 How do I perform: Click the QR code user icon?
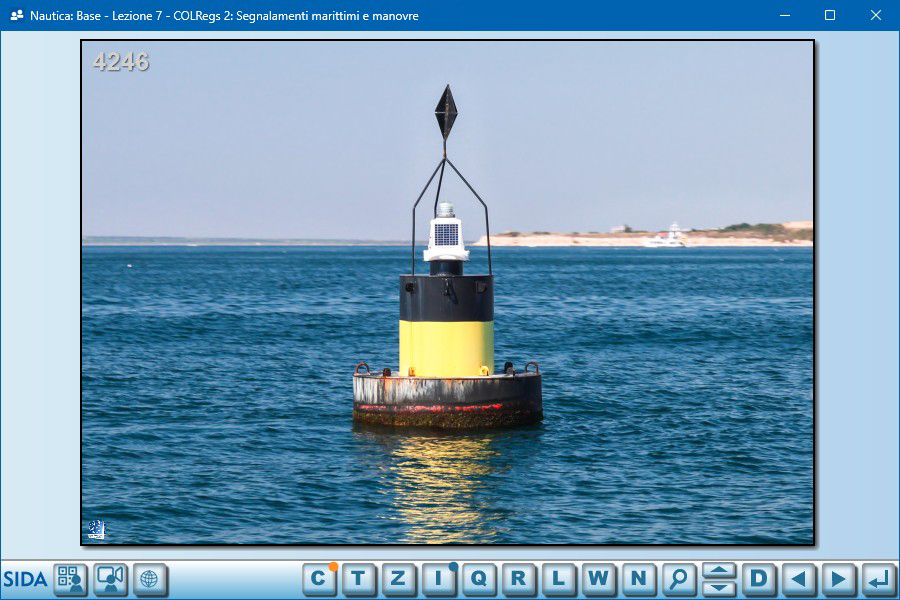click(x=70, y=579)
